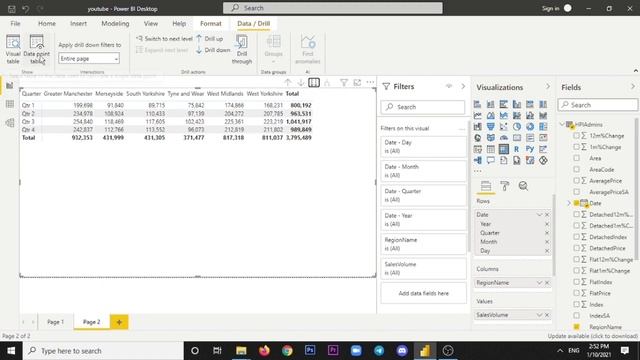Select the clustered column chart visualization

pos(517,104)
